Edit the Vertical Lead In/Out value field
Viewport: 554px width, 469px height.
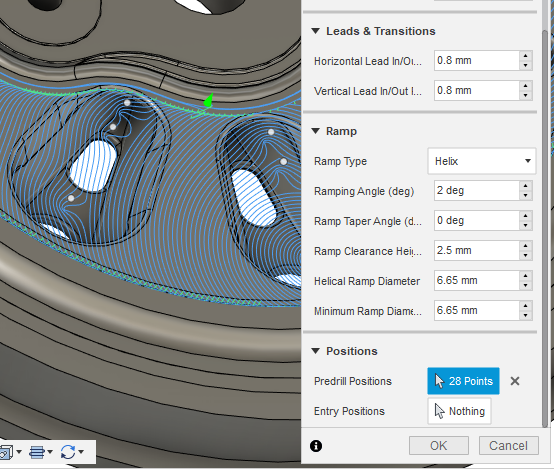pyautogui.click(x=477, y=90)
